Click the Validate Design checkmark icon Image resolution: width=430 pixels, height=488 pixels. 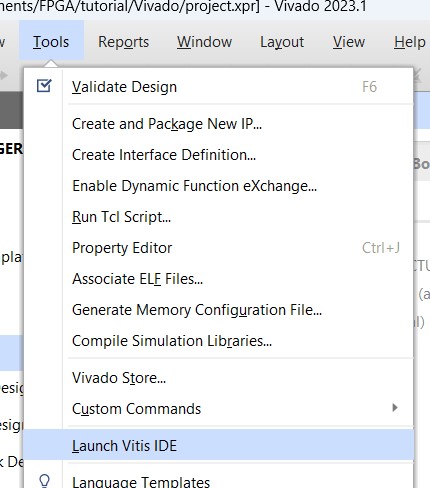(44, 86)
